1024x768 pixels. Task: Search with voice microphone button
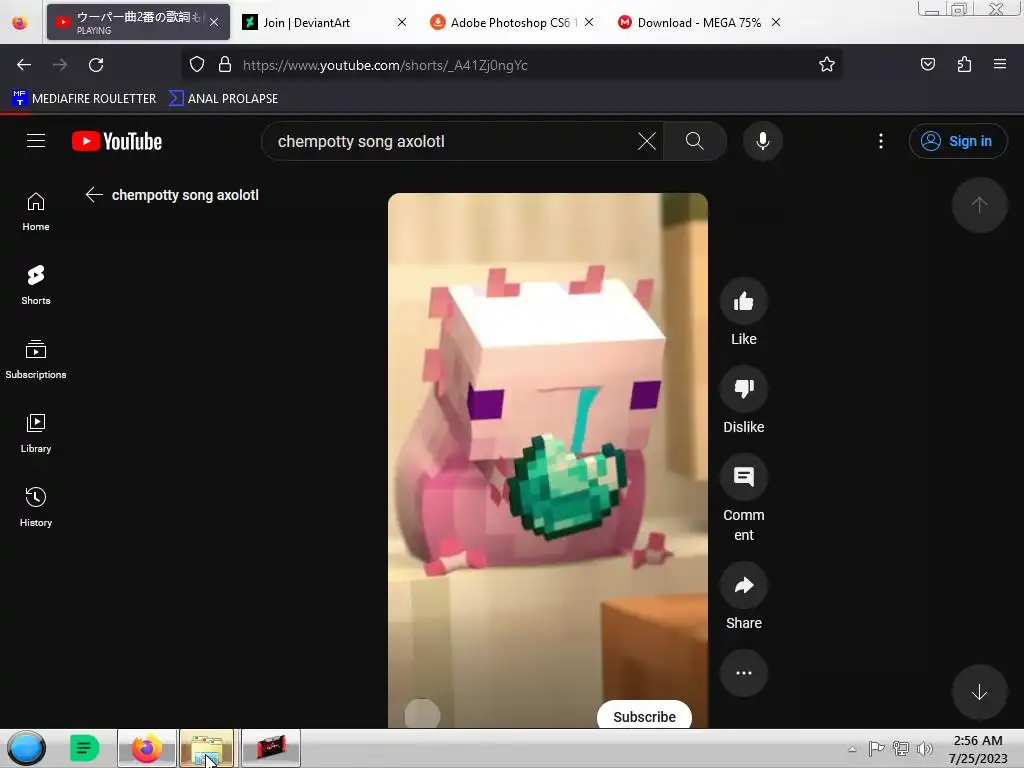(x=762, y=141)
